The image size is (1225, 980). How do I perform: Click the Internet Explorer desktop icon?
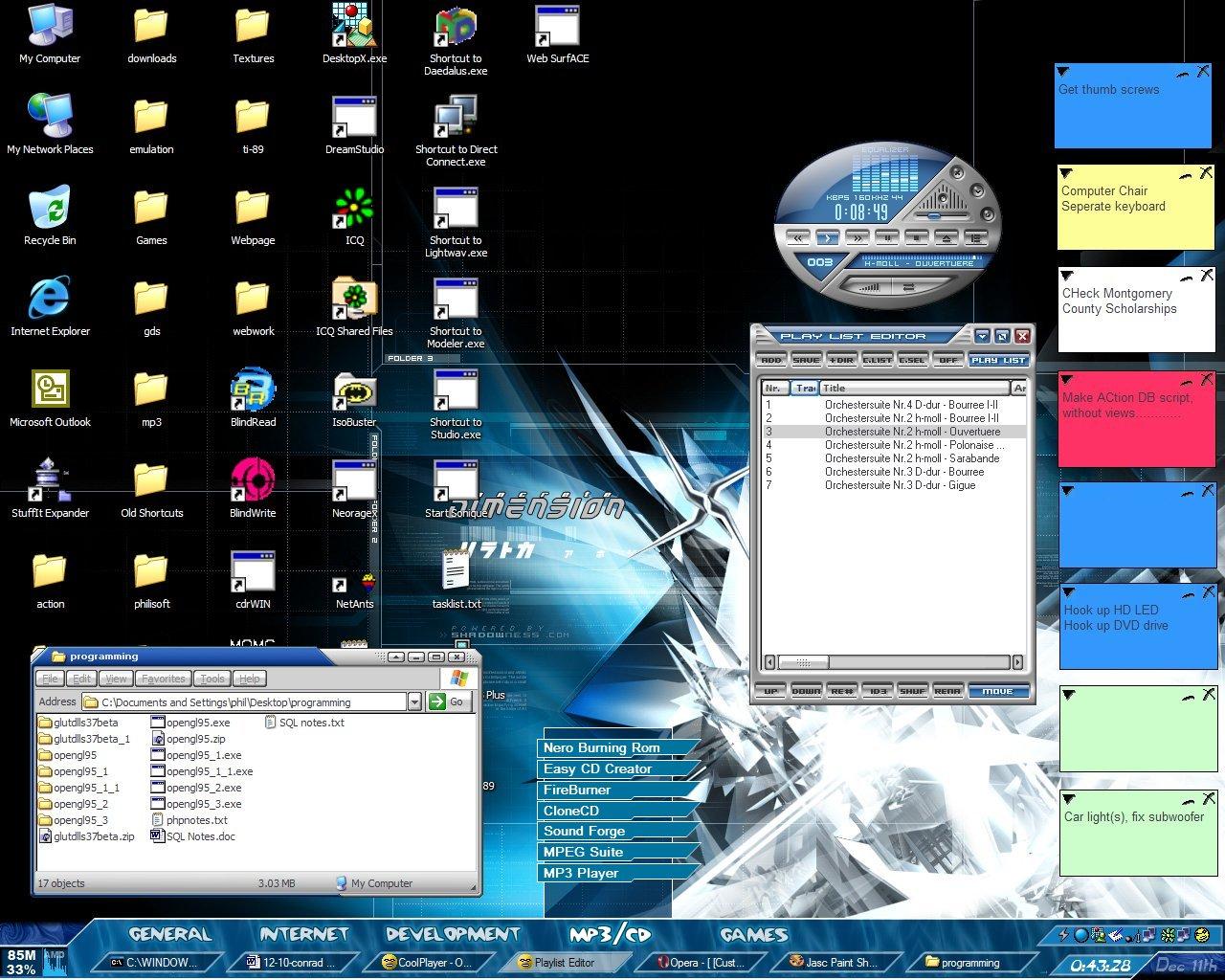(x=50, y=307)
